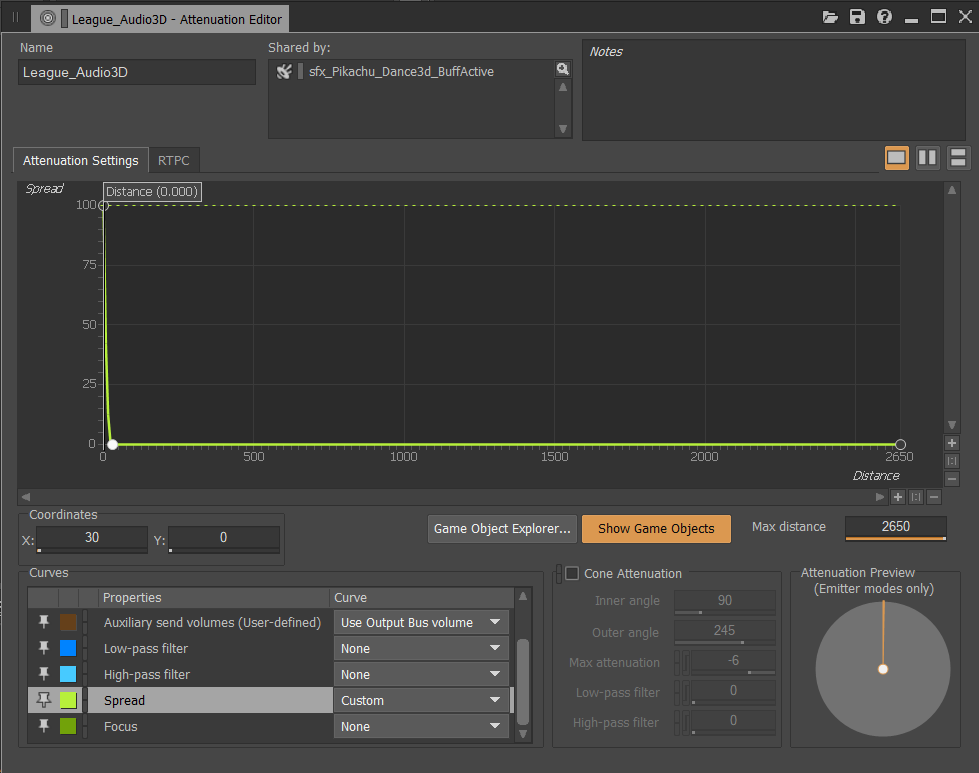
Task: Zoom in horizontally with bottom plus icon
Action: (898, 497)
